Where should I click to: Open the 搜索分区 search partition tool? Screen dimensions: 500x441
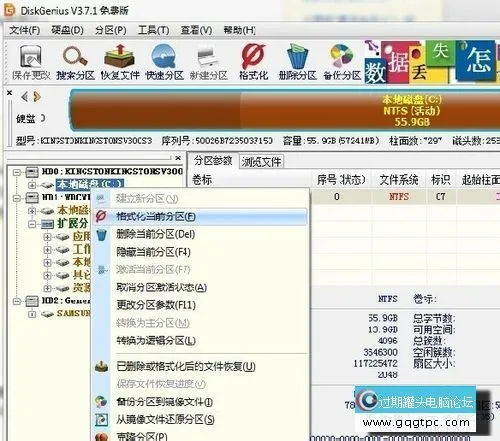click(x=76, y=62)
